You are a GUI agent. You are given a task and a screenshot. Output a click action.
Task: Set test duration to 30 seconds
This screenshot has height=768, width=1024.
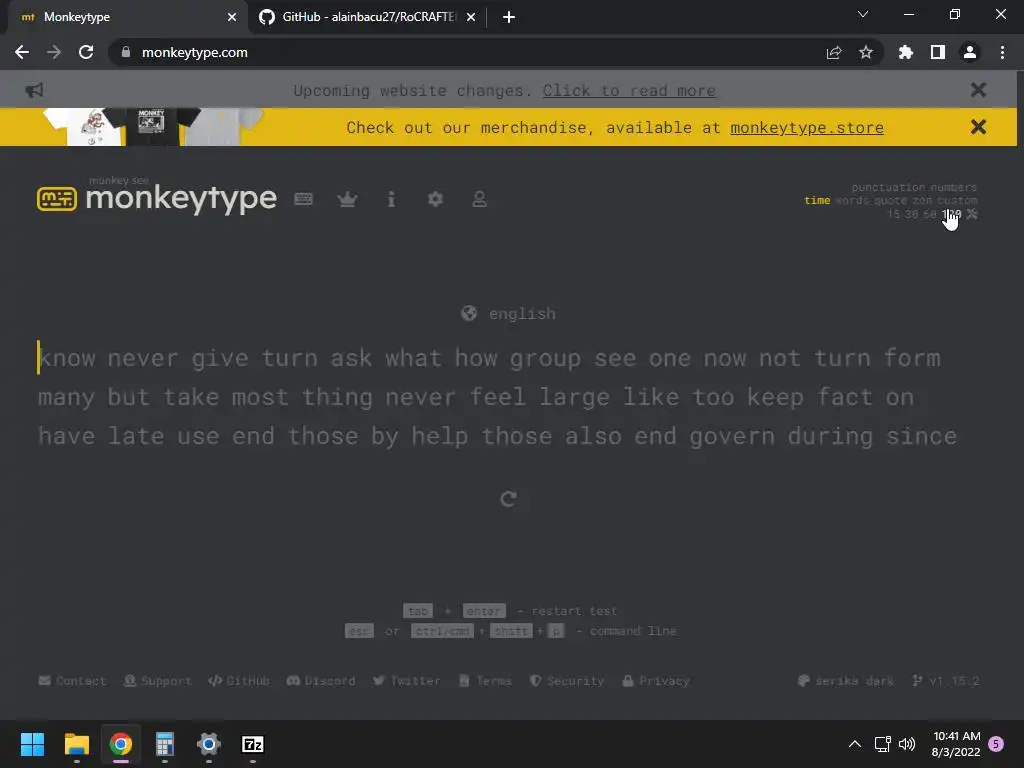click(912, 214)
